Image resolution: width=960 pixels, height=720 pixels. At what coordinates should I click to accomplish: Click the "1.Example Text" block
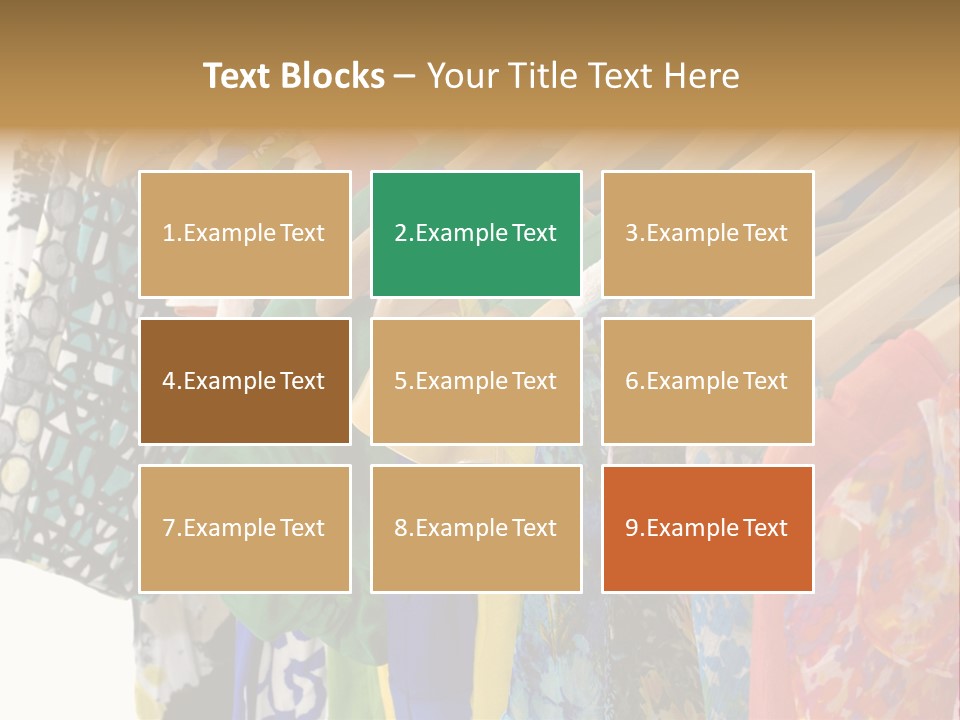[245, 234]
